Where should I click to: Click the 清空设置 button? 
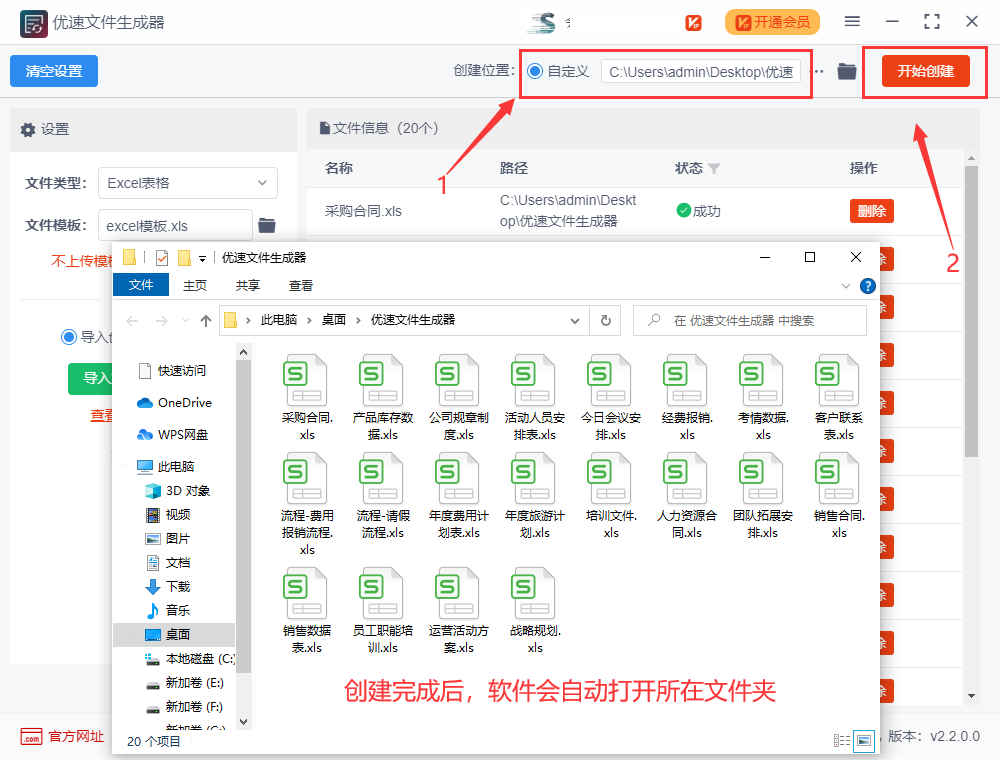coord(54,71)
